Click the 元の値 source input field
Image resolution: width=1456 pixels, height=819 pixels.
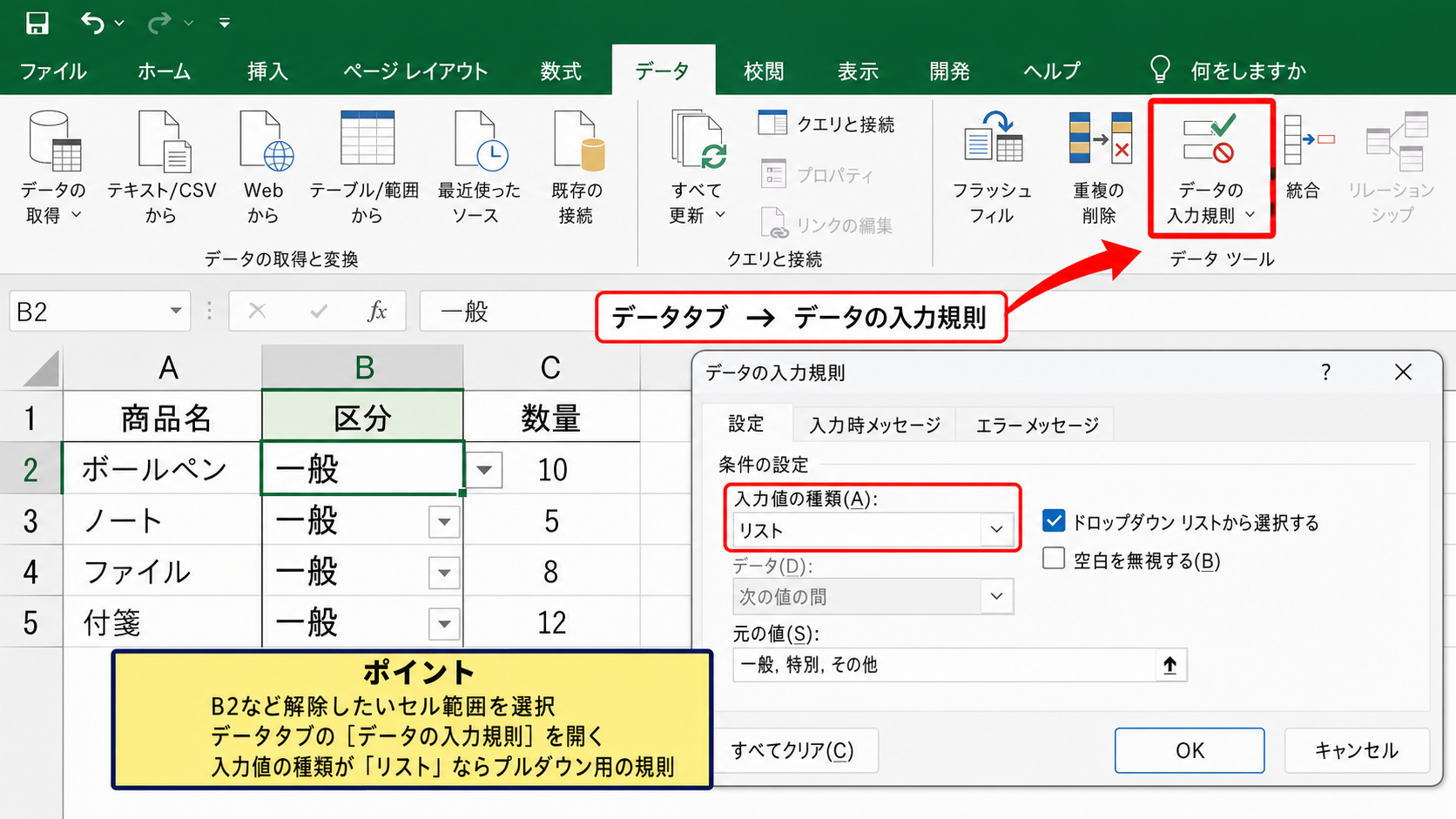point(944,665)
